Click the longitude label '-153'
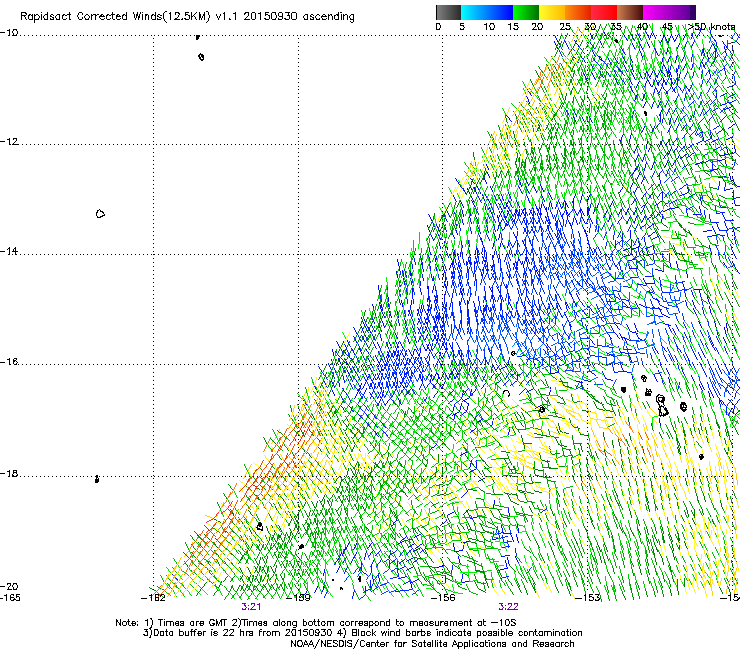The height and width of the screenshot is (650, 740). point(588,598)
